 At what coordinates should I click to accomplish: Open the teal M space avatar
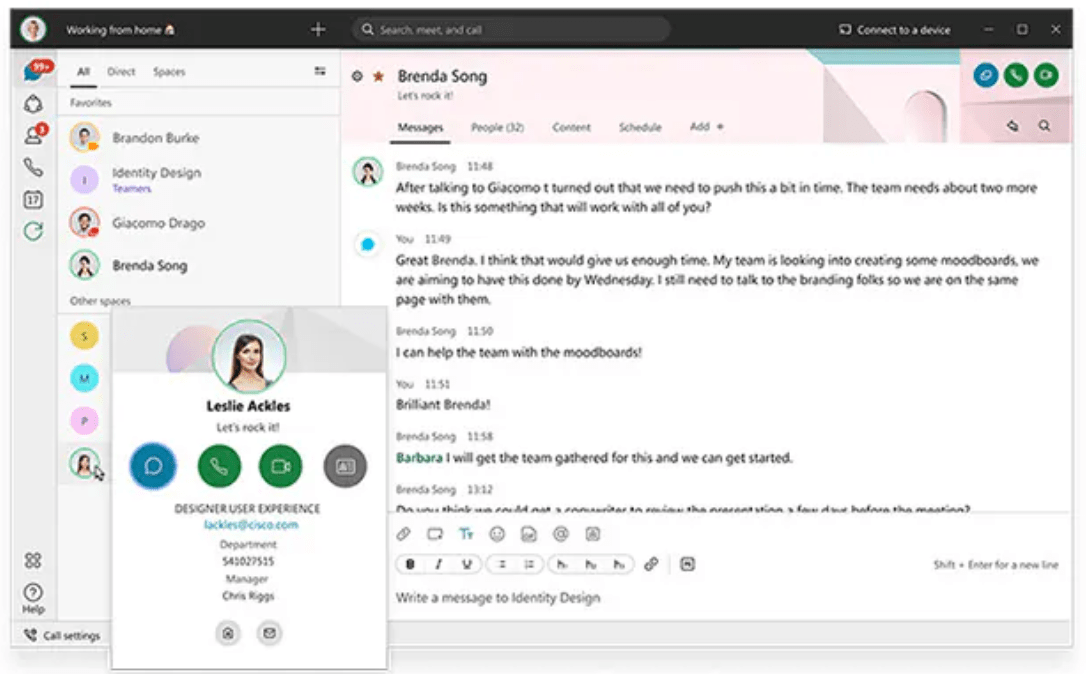[x=84, y=378]
